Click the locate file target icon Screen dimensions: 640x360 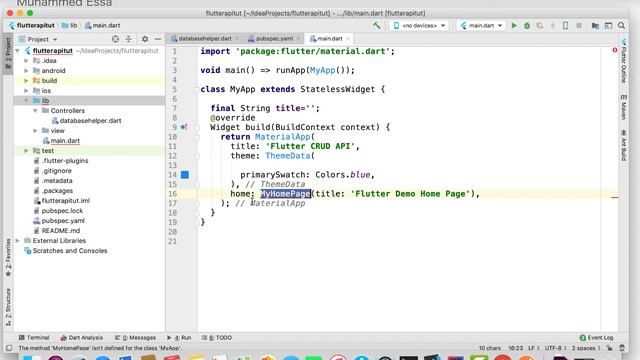[x=116, y=39]
